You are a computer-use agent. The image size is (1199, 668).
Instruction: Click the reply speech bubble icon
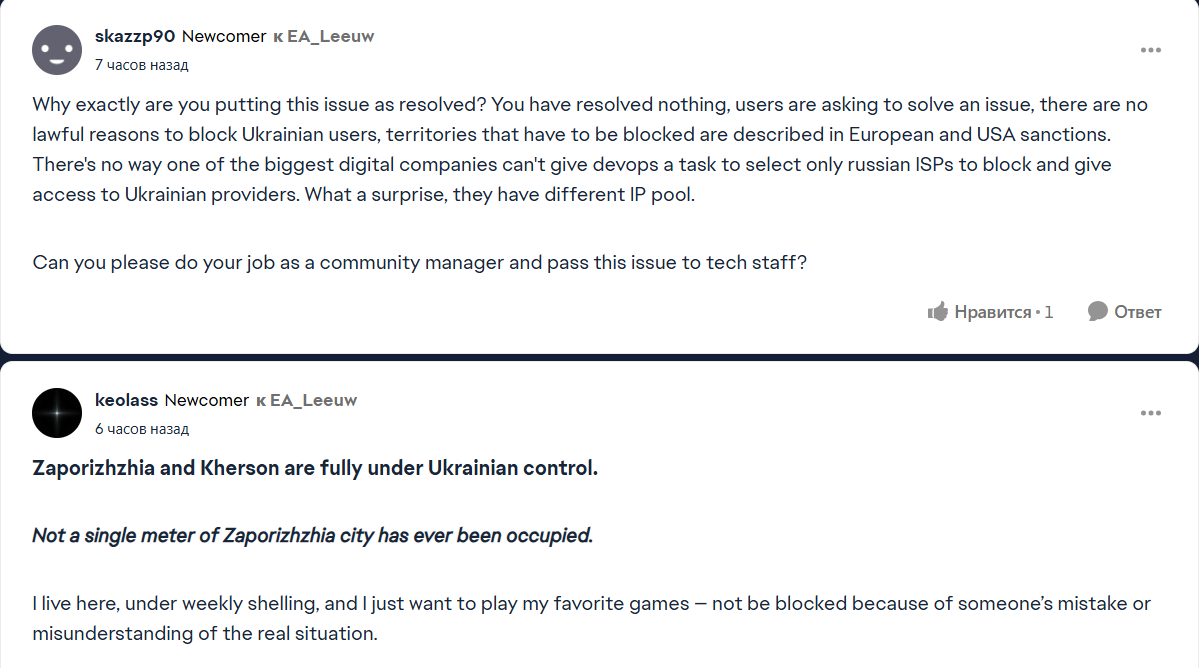pyautogui.click(x=1097, y=312)
